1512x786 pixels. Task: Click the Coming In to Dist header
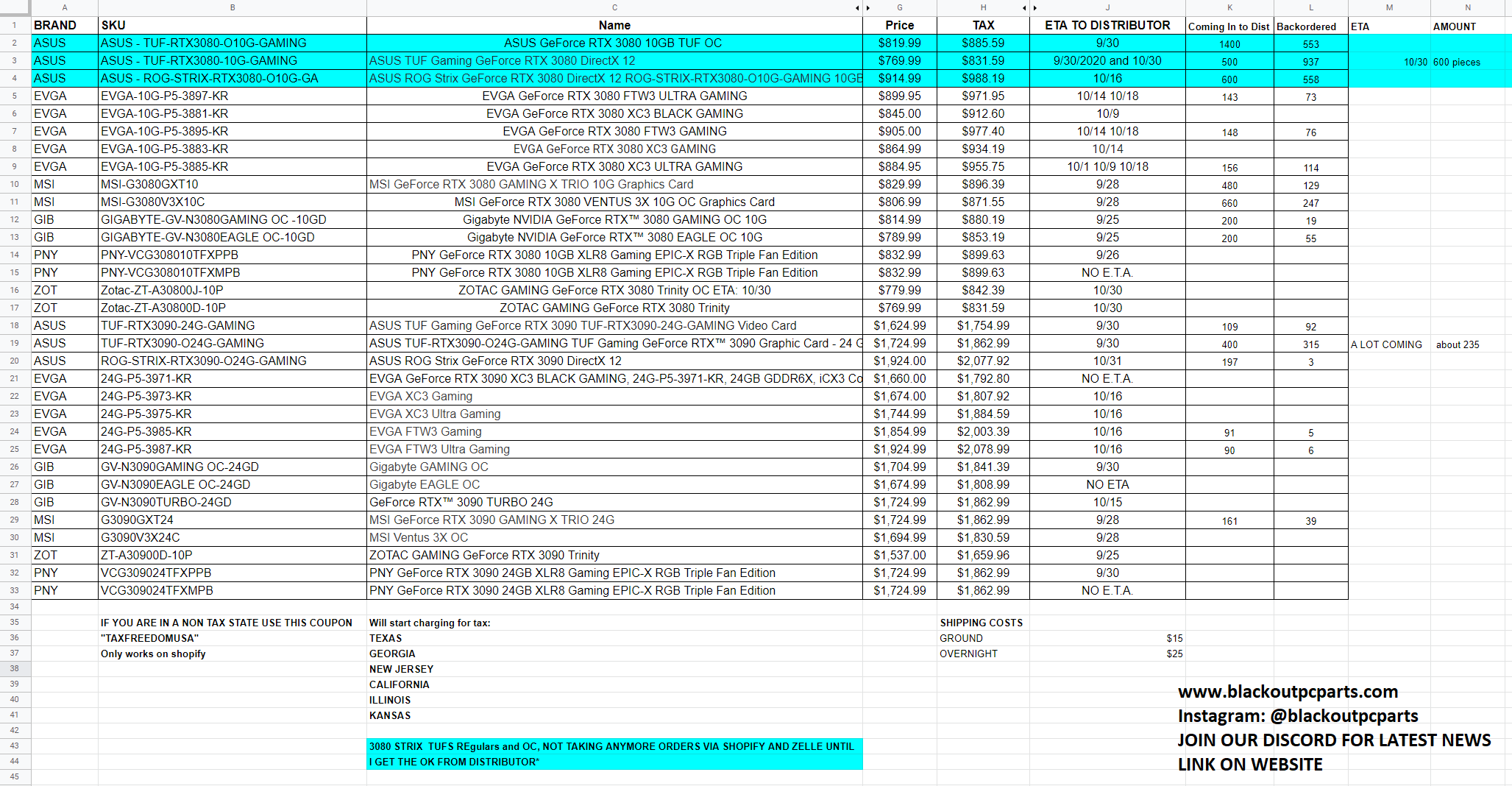[1229, 26]
